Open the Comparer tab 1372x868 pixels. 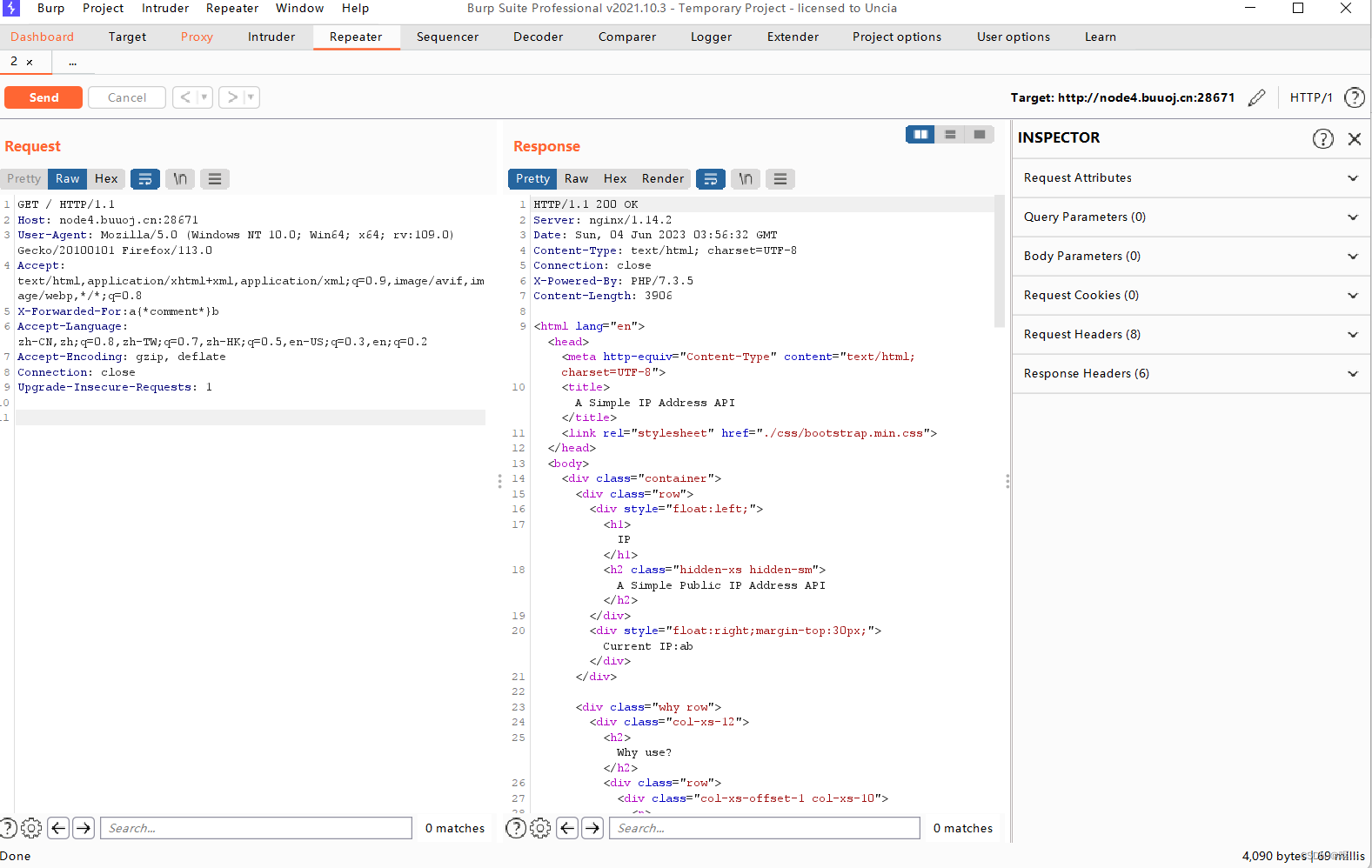(x=626, y=37)
